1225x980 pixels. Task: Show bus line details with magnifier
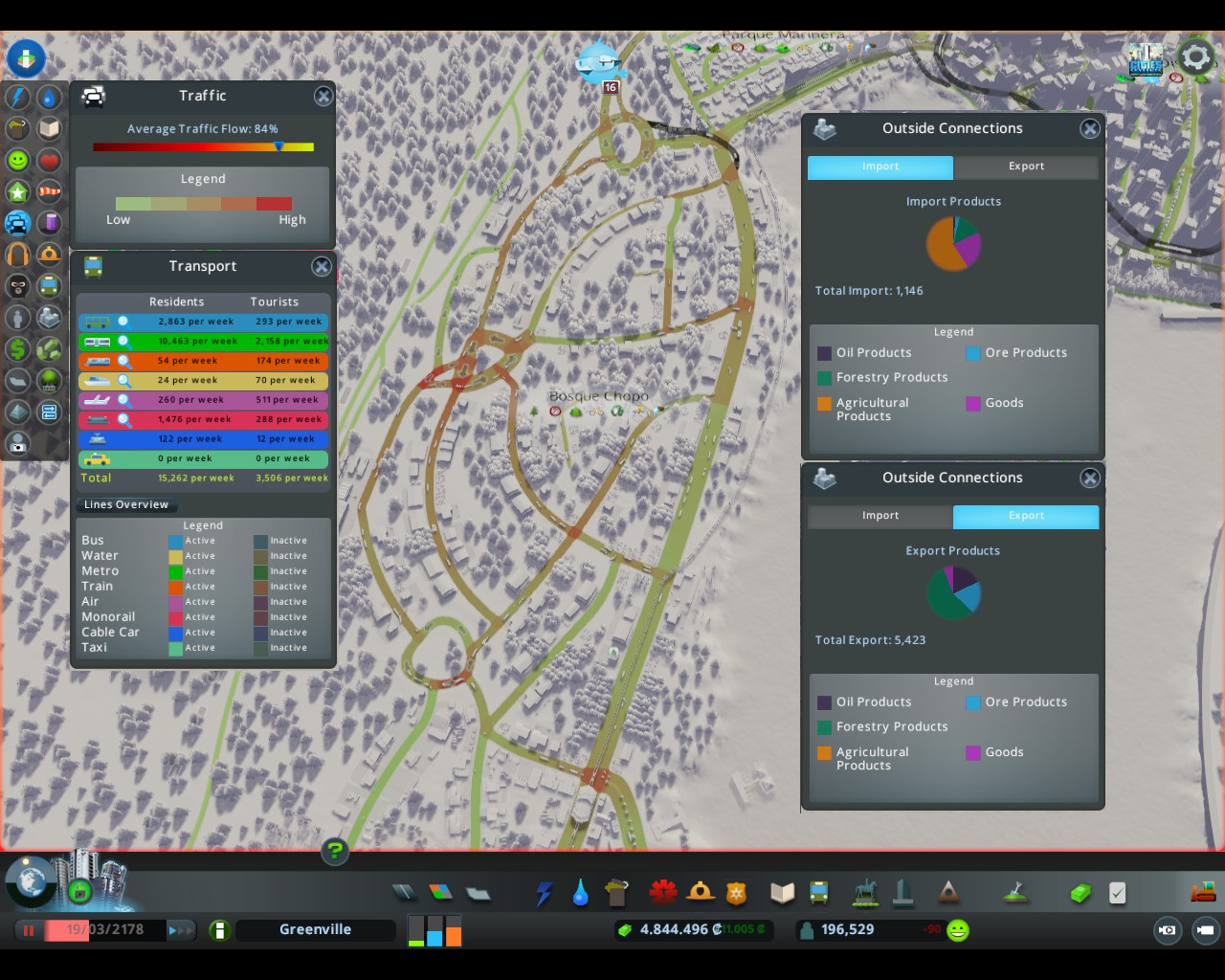pos(123,323)
